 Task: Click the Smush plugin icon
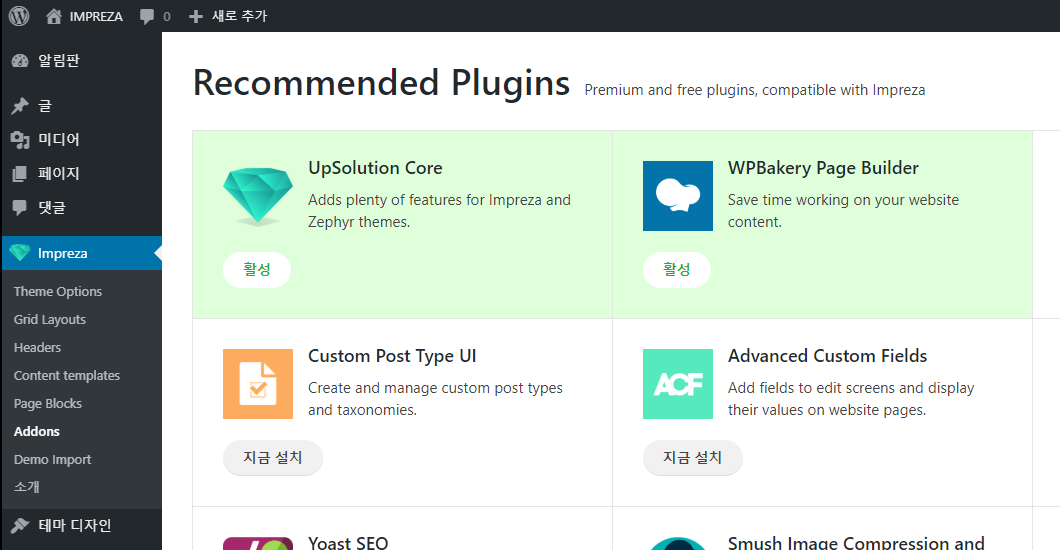pyautogui.click(x=678, y=543)
